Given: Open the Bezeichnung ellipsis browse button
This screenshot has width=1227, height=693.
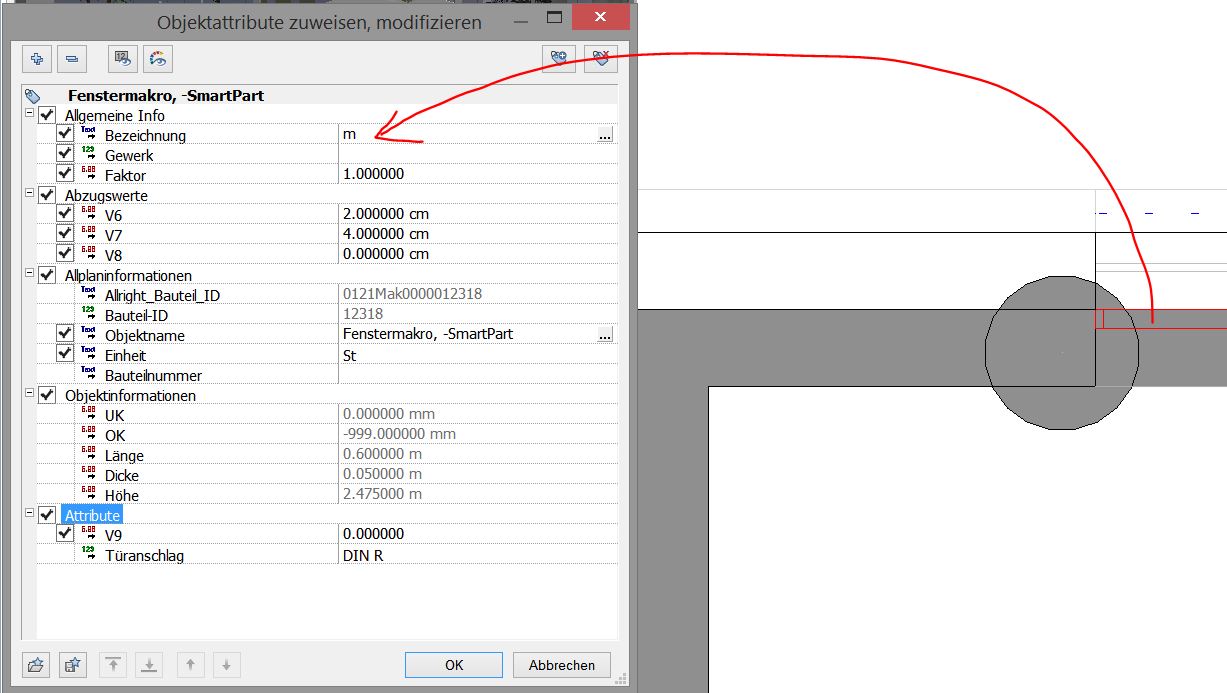Looking at the screenshot, I should point(605,135).
